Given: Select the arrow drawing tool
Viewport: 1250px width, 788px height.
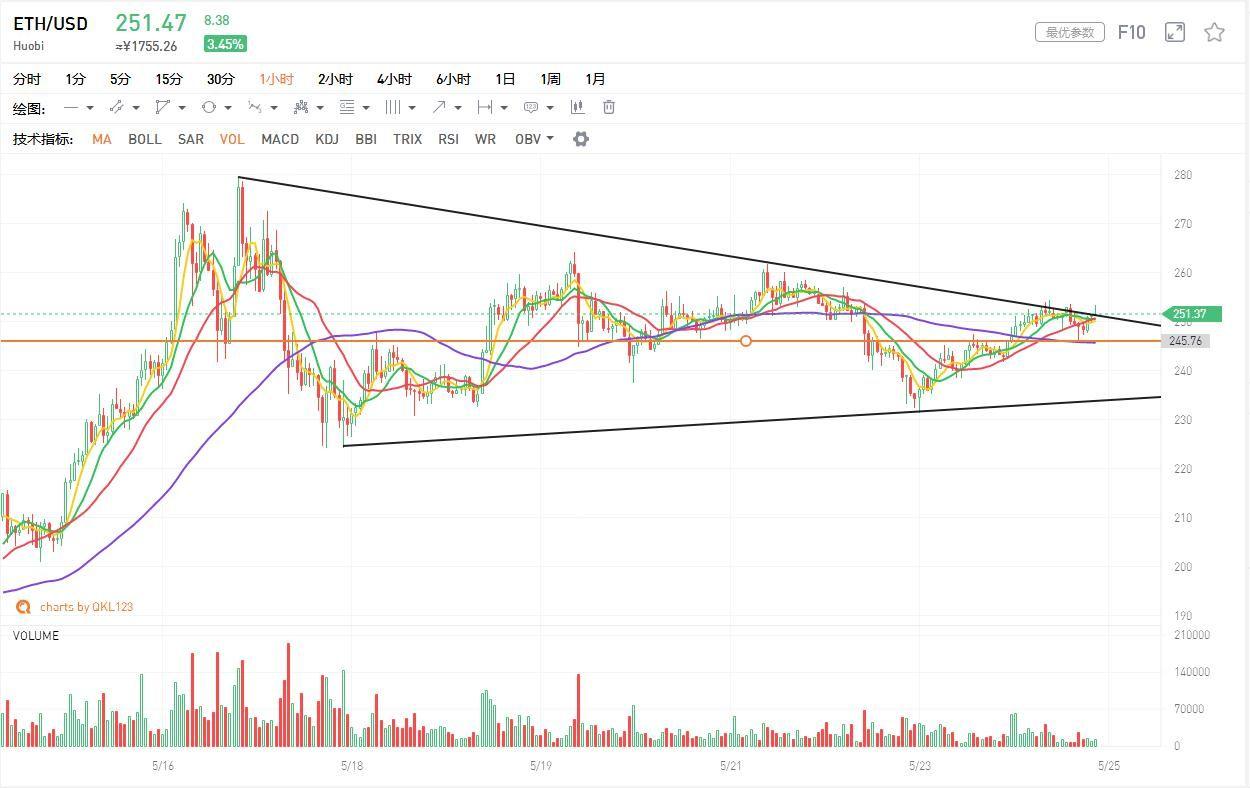Looking at the screenshot, I should (x=438, y=107).
